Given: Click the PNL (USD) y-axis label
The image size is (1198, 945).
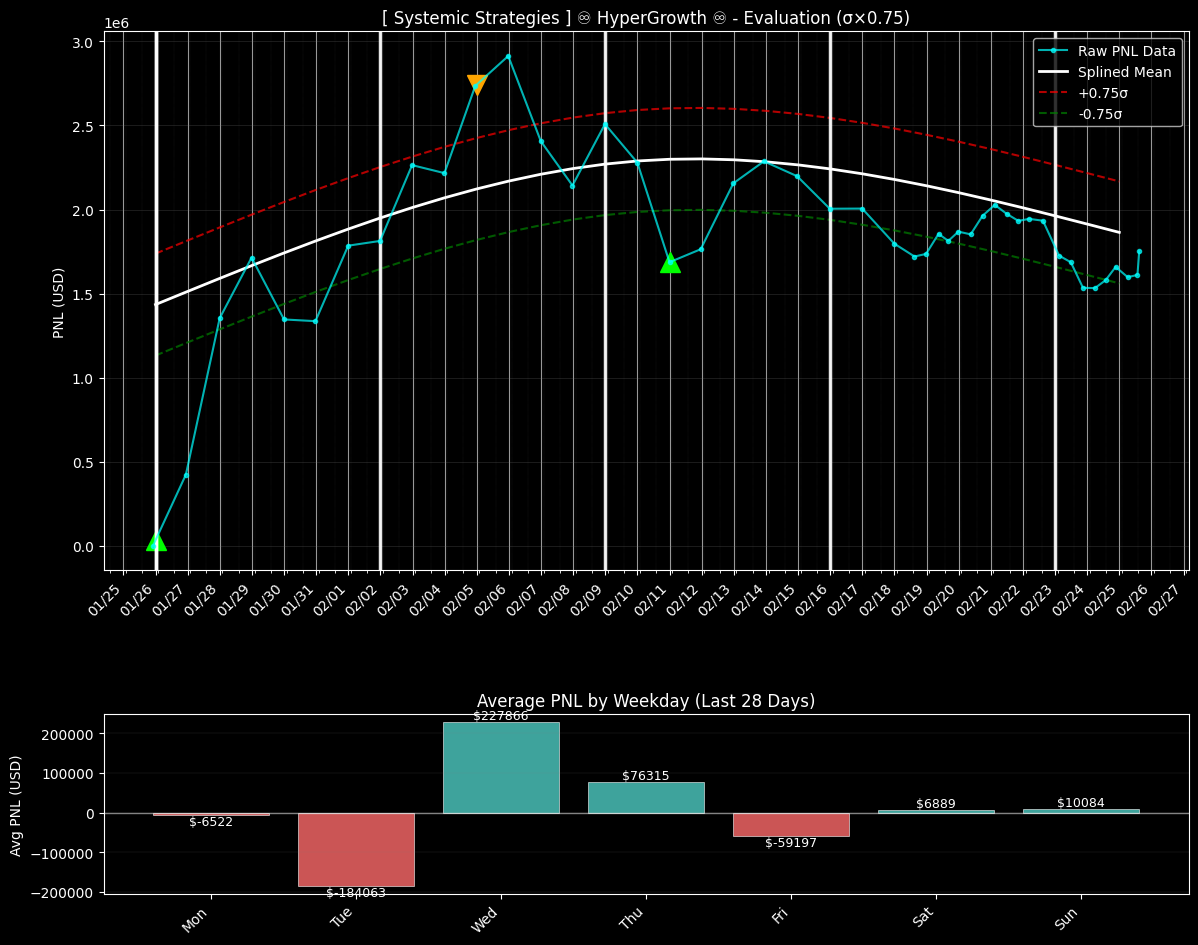Looking at the screenshot, I should [59, 302].
